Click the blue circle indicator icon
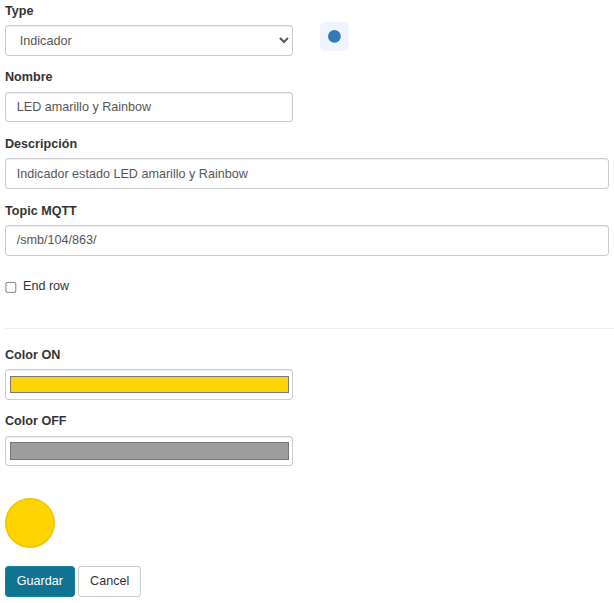 tap(334, 36)
